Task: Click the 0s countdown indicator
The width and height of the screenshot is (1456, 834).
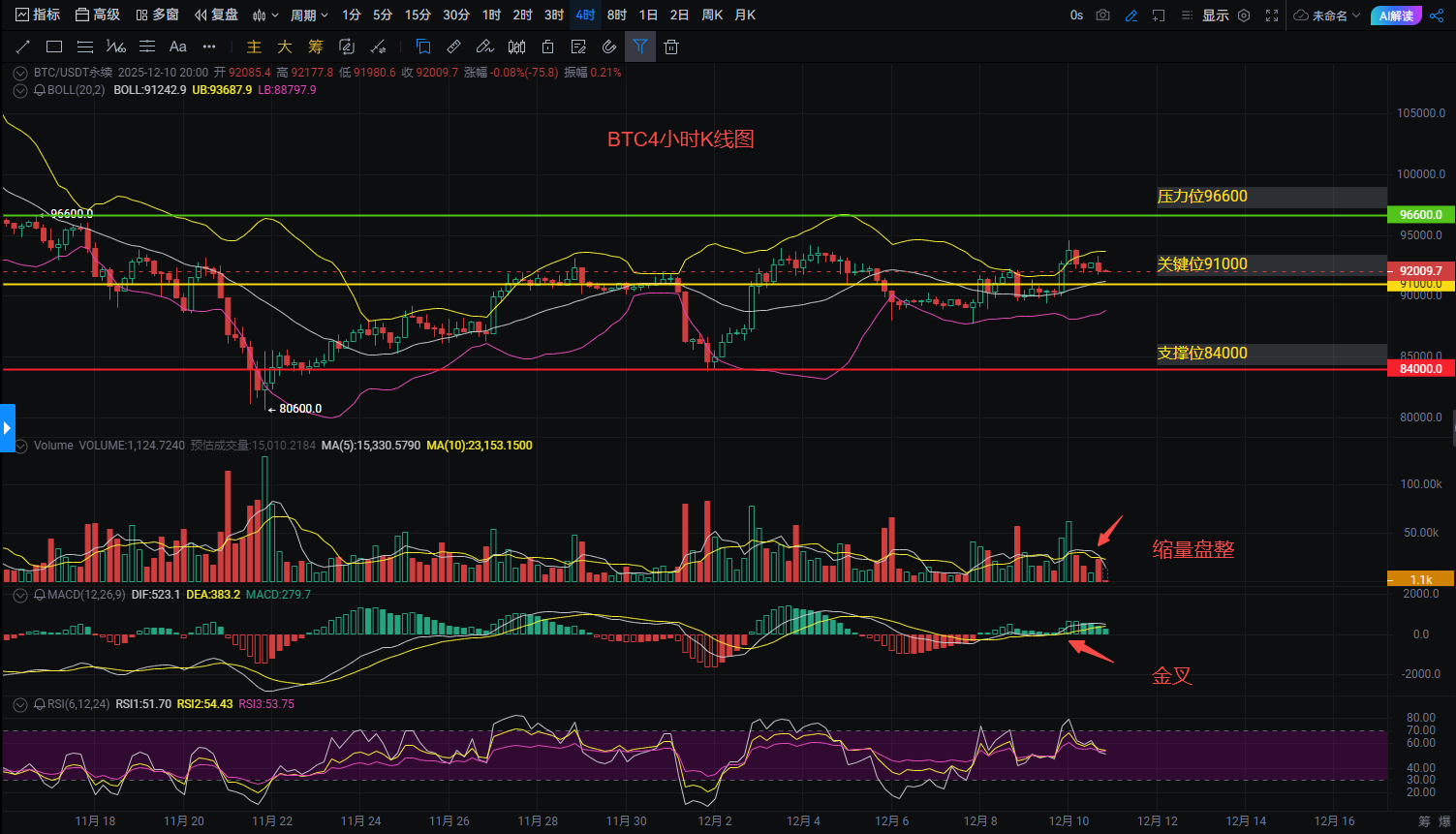Action: tap(1076, 15)
